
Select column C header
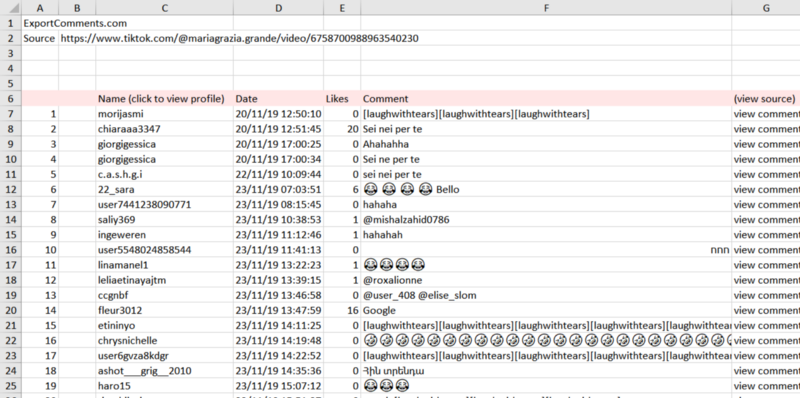coord(164,8)
